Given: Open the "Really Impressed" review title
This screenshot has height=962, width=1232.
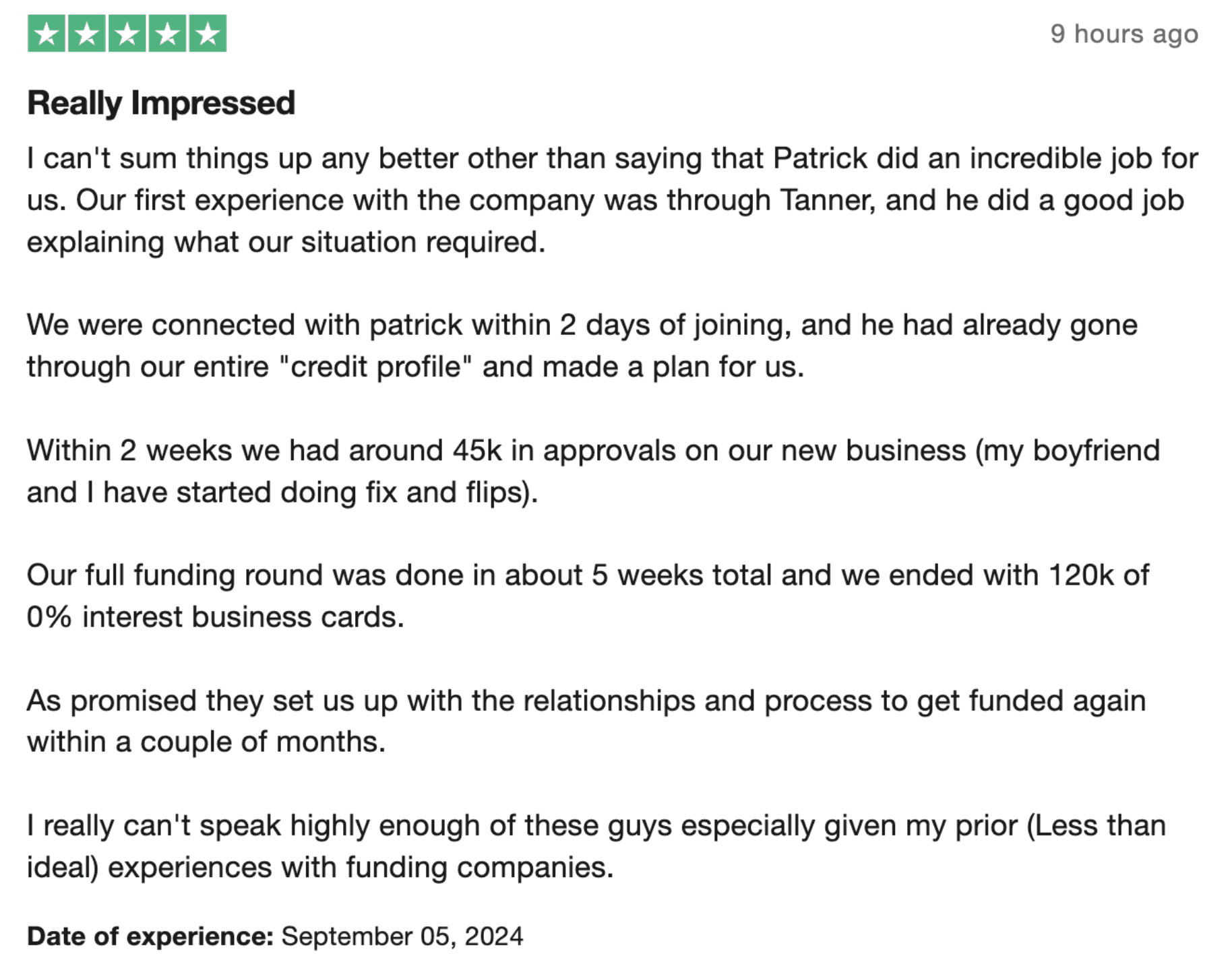Looking at the screenshot, I should pos(161,103).
